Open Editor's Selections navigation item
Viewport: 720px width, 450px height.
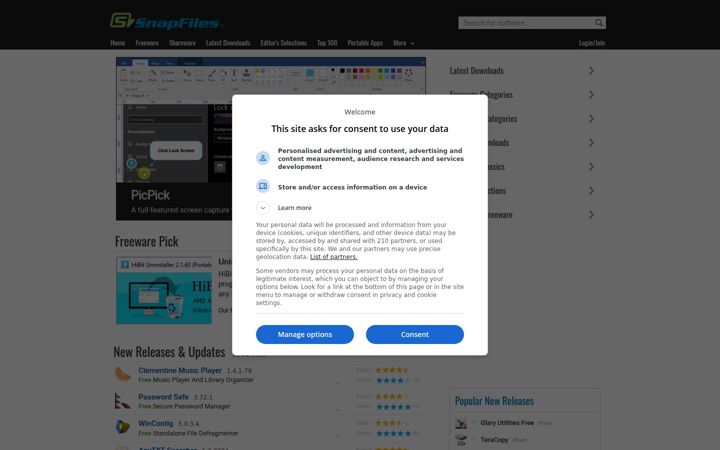click(x=284, y=43)
